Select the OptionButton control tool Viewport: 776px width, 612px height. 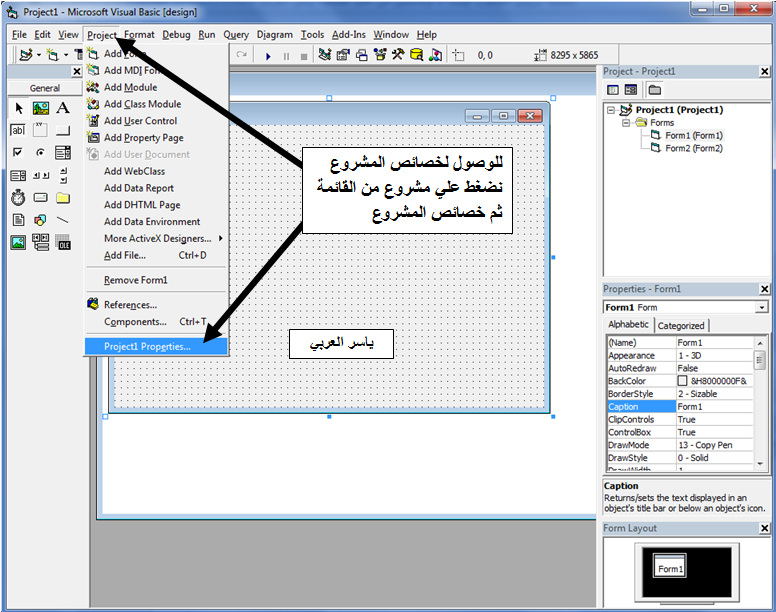(41, 152)
